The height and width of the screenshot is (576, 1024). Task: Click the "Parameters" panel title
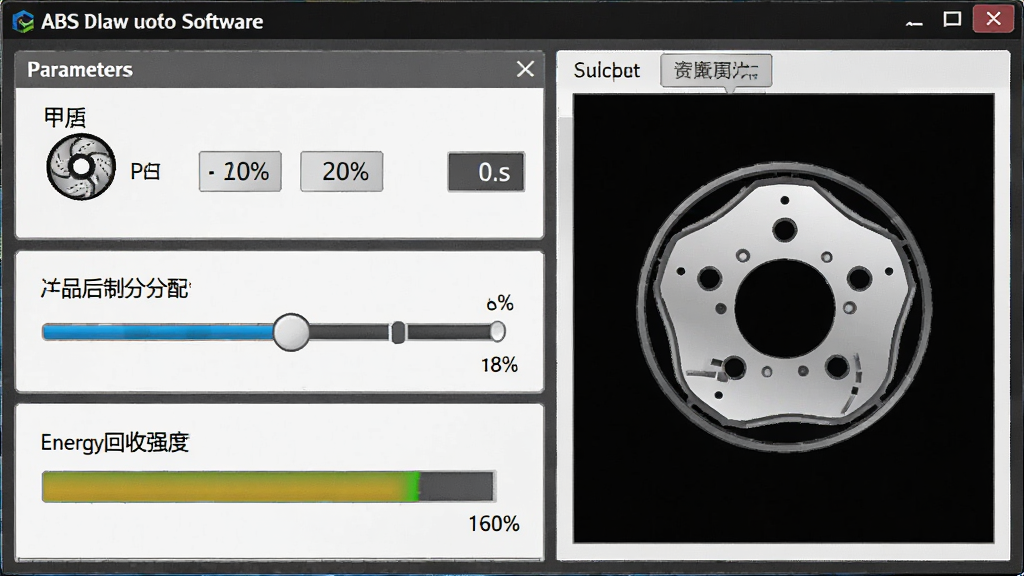(80, 70)
